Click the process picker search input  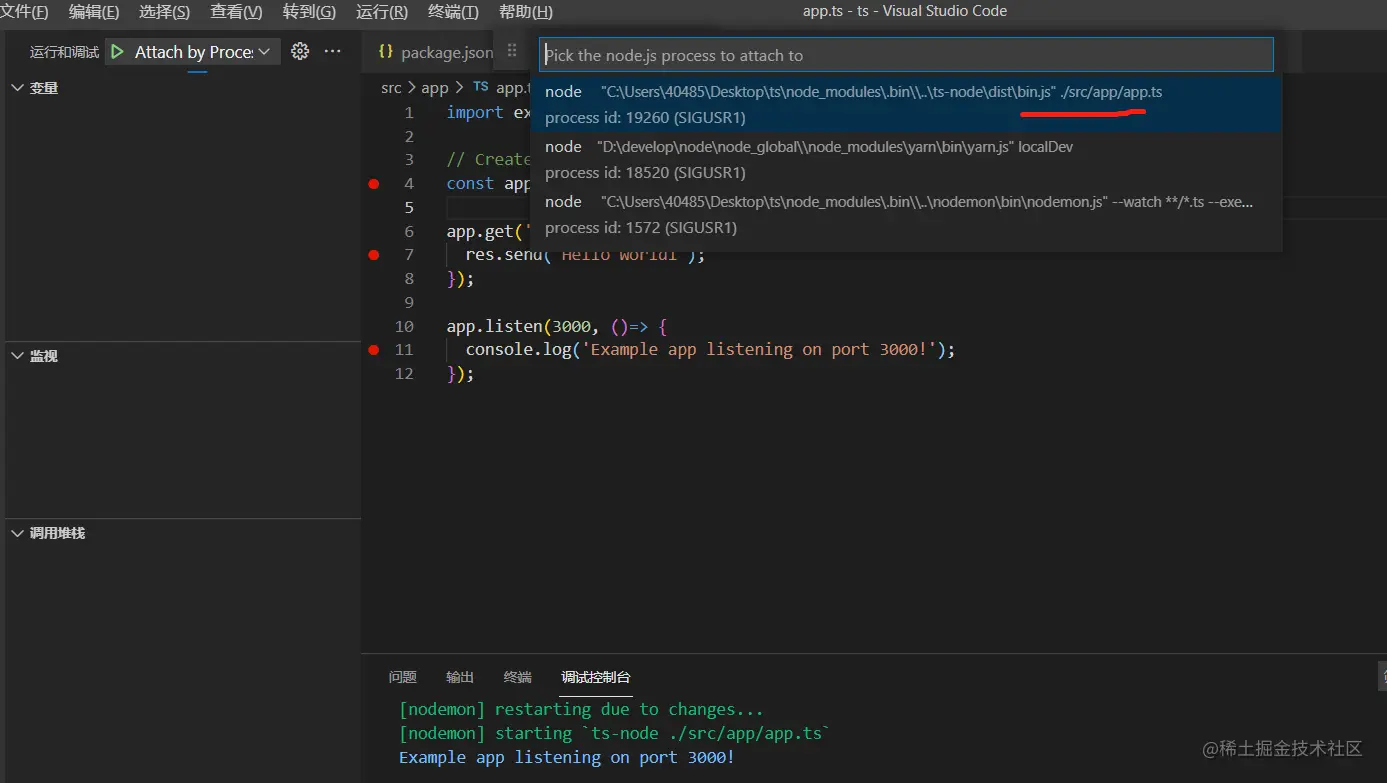pyautogui.click(x=906, y=55)
